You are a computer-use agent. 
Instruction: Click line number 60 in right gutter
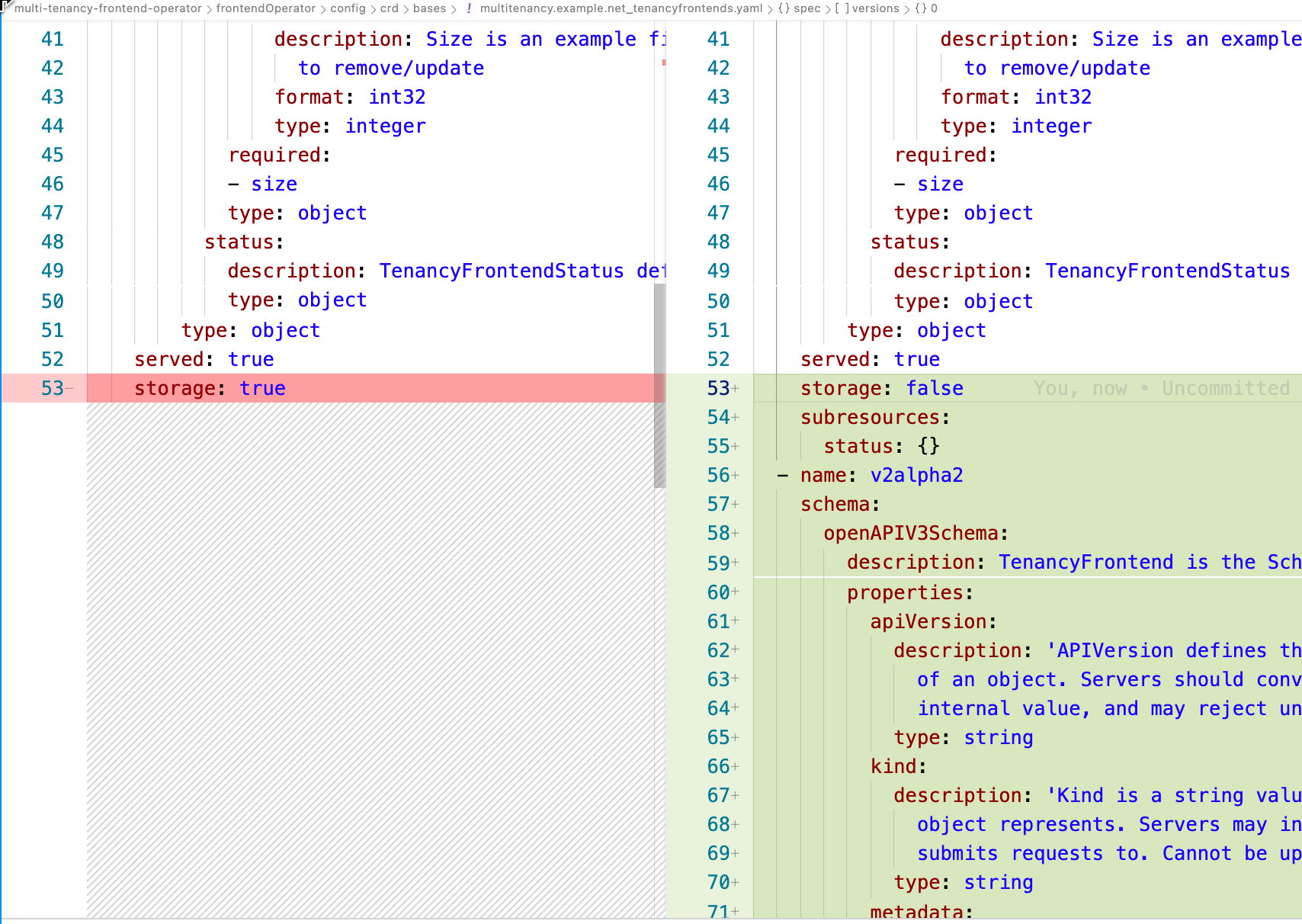pyautogui.click(x=718, y=592)
